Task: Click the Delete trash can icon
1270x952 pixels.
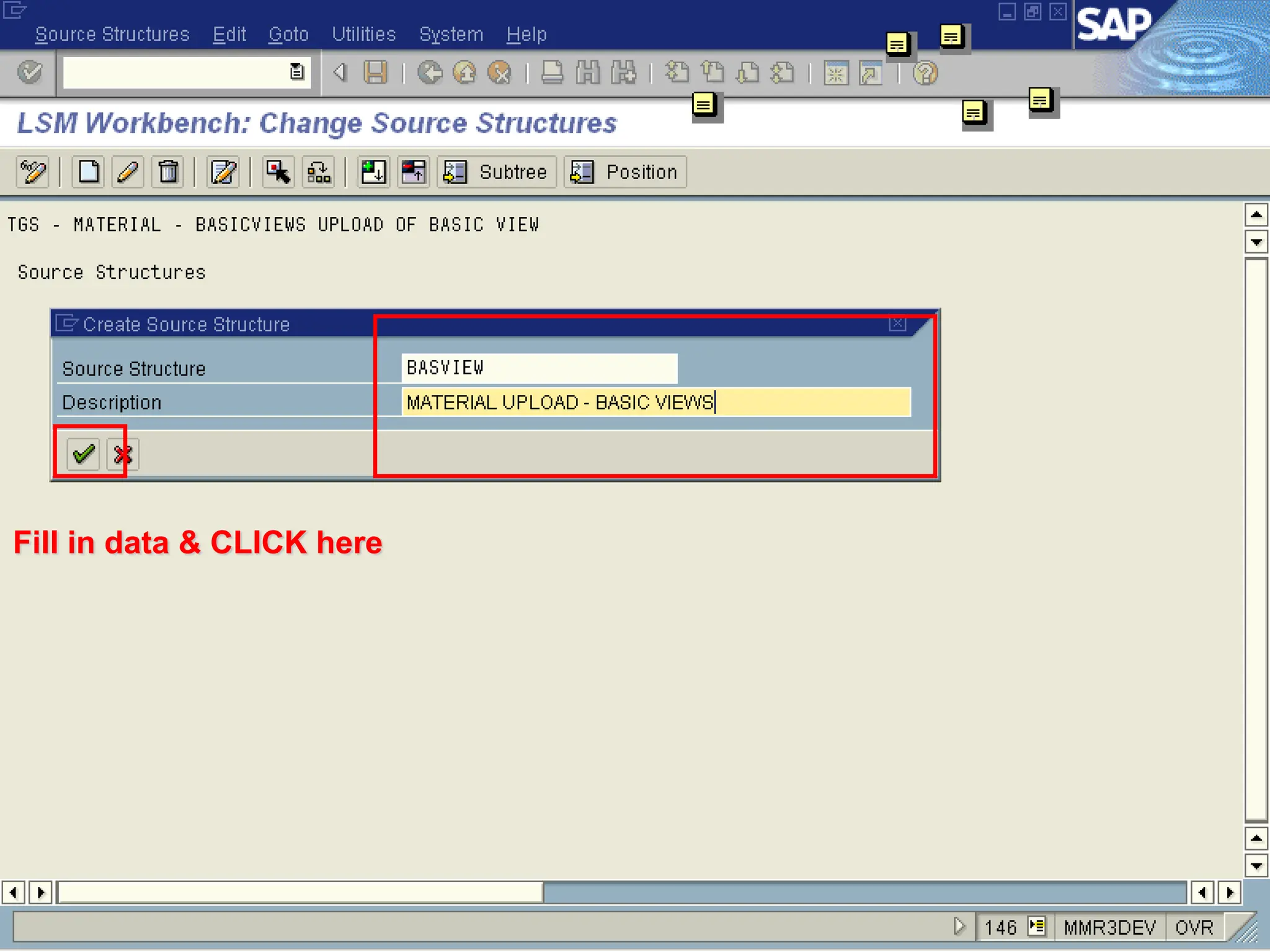Action: pyautogui.click(x=168, y=172)
